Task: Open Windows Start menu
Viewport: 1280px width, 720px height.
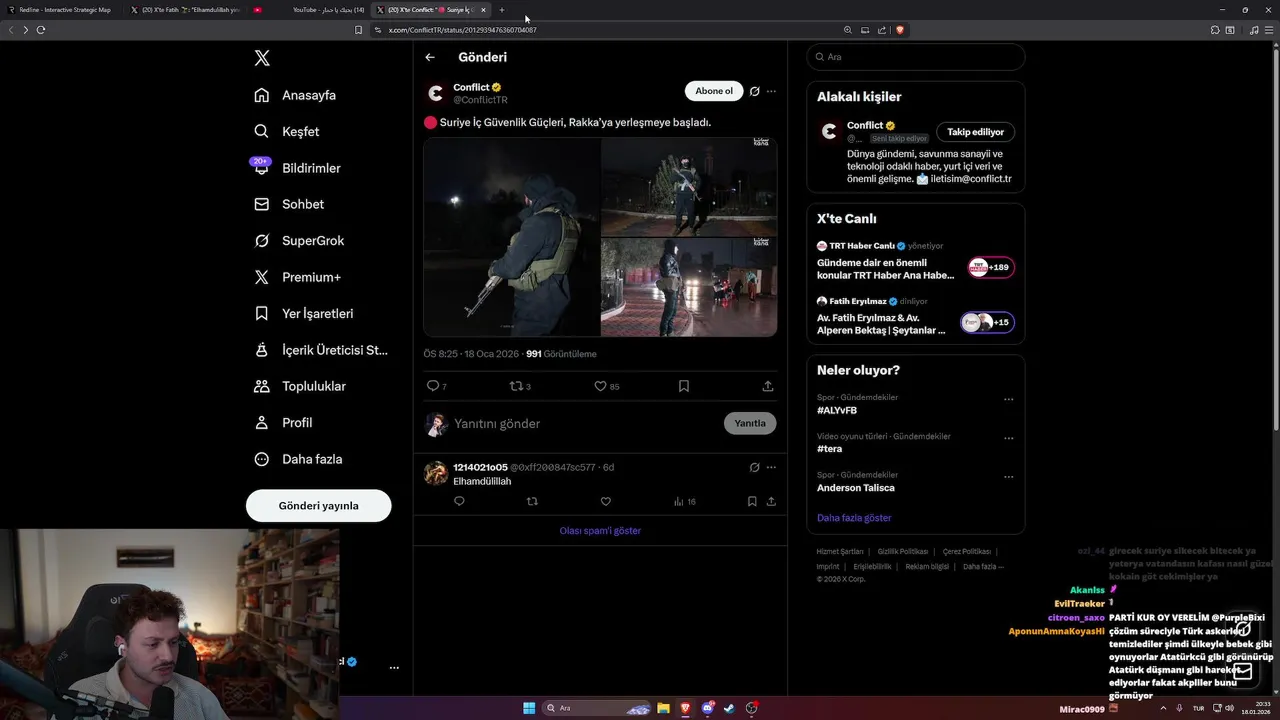Action: [529, 708]
